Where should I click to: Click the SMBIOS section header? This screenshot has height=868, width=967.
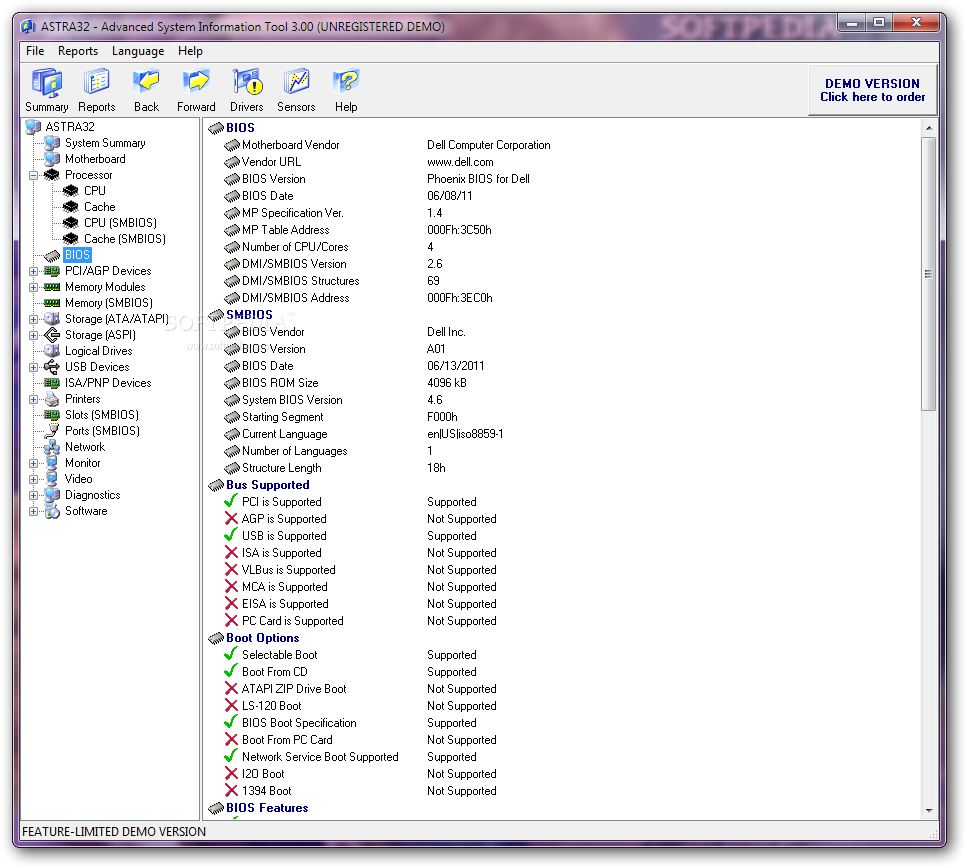click(249, 315)
